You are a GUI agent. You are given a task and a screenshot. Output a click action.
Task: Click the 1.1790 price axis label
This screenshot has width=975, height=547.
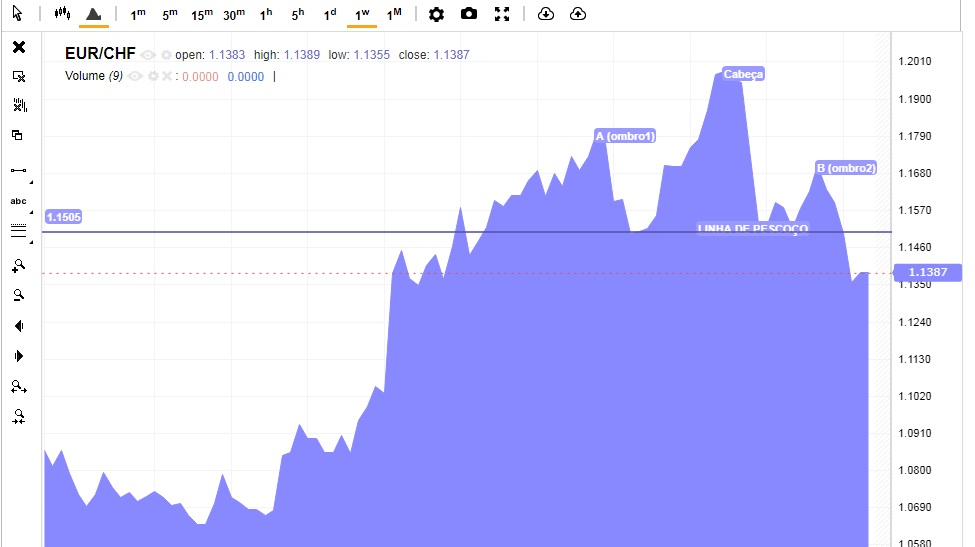pos(915,136)
